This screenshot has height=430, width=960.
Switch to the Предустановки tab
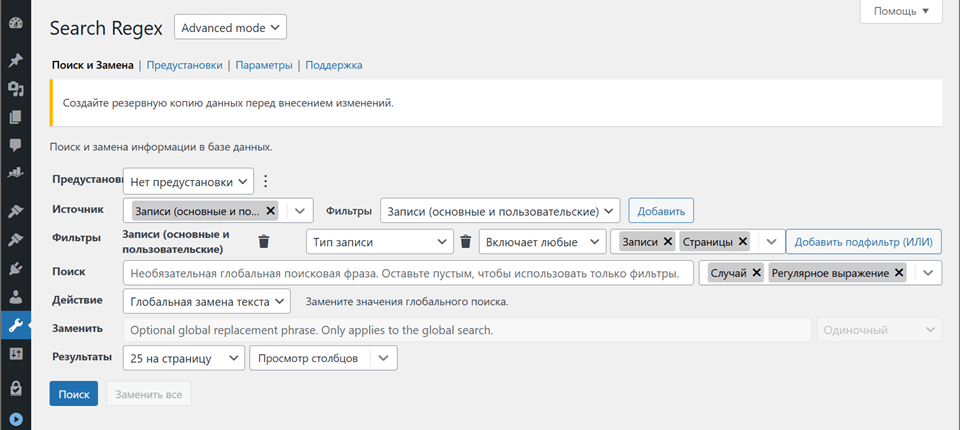coord(184,65)
